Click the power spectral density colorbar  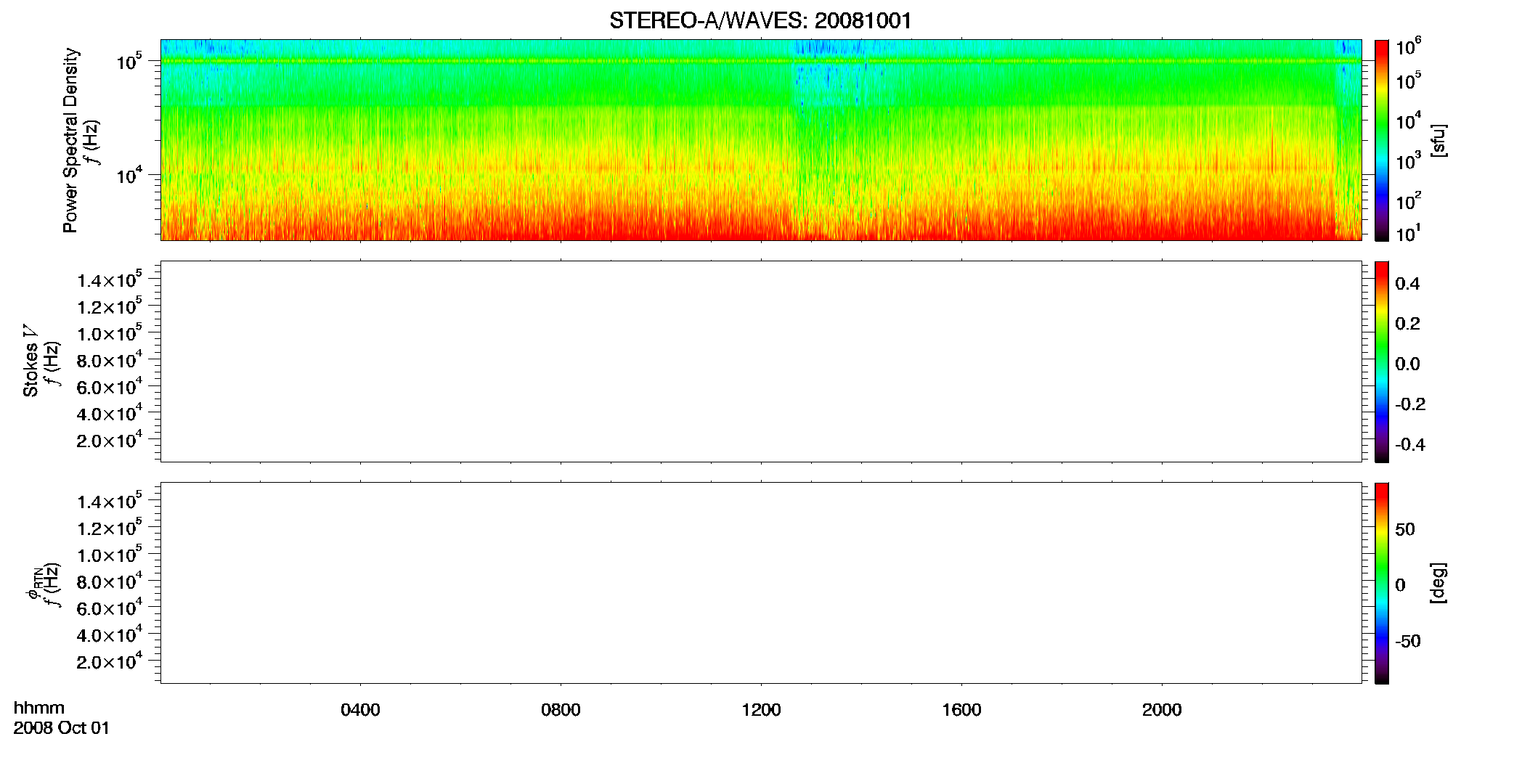point(1382,140)
